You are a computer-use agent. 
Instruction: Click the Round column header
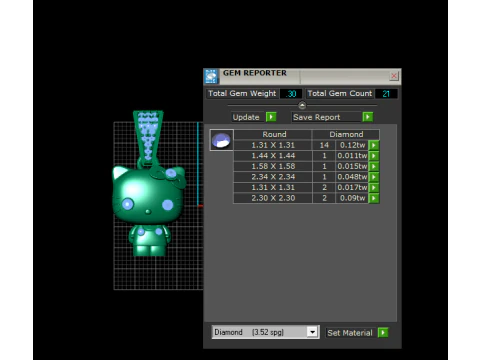(273, 134)
